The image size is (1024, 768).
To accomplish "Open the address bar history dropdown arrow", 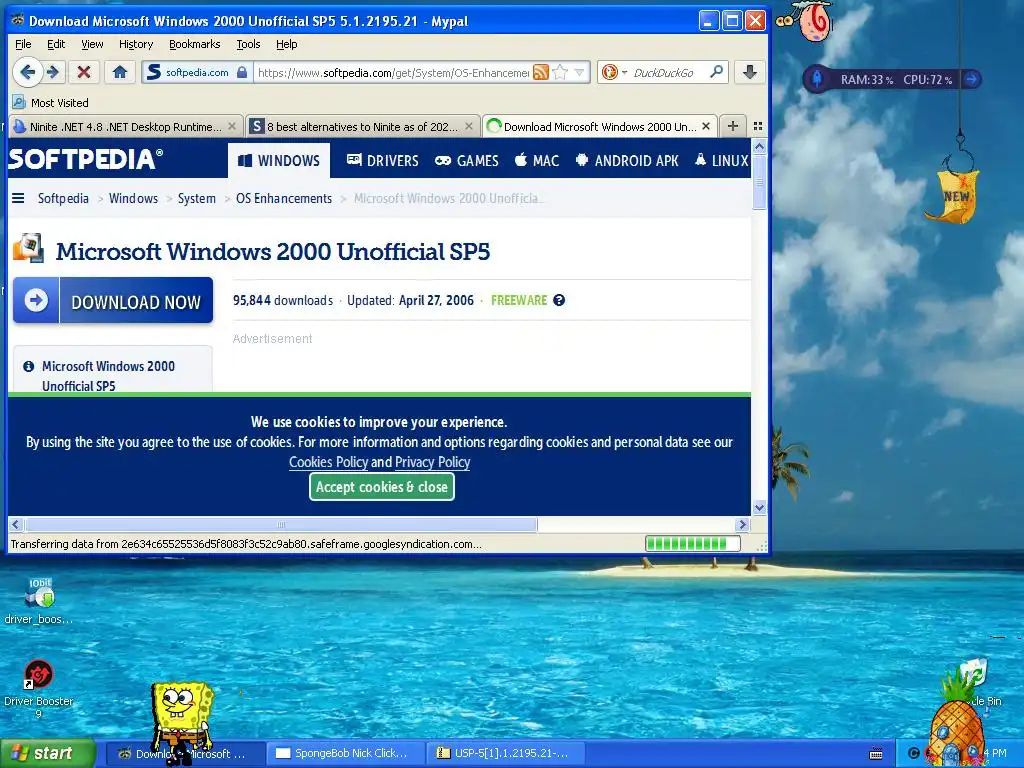I will click(x=579, y=72).
